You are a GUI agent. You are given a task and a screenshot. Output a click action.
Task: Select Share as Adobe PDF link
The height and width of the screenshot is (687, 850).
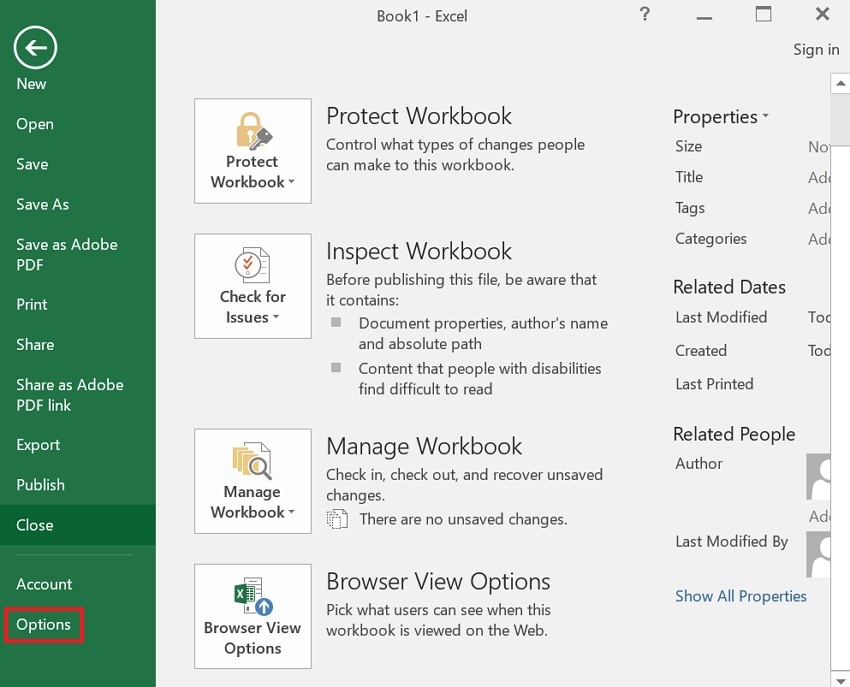click(x=69, y=395)
